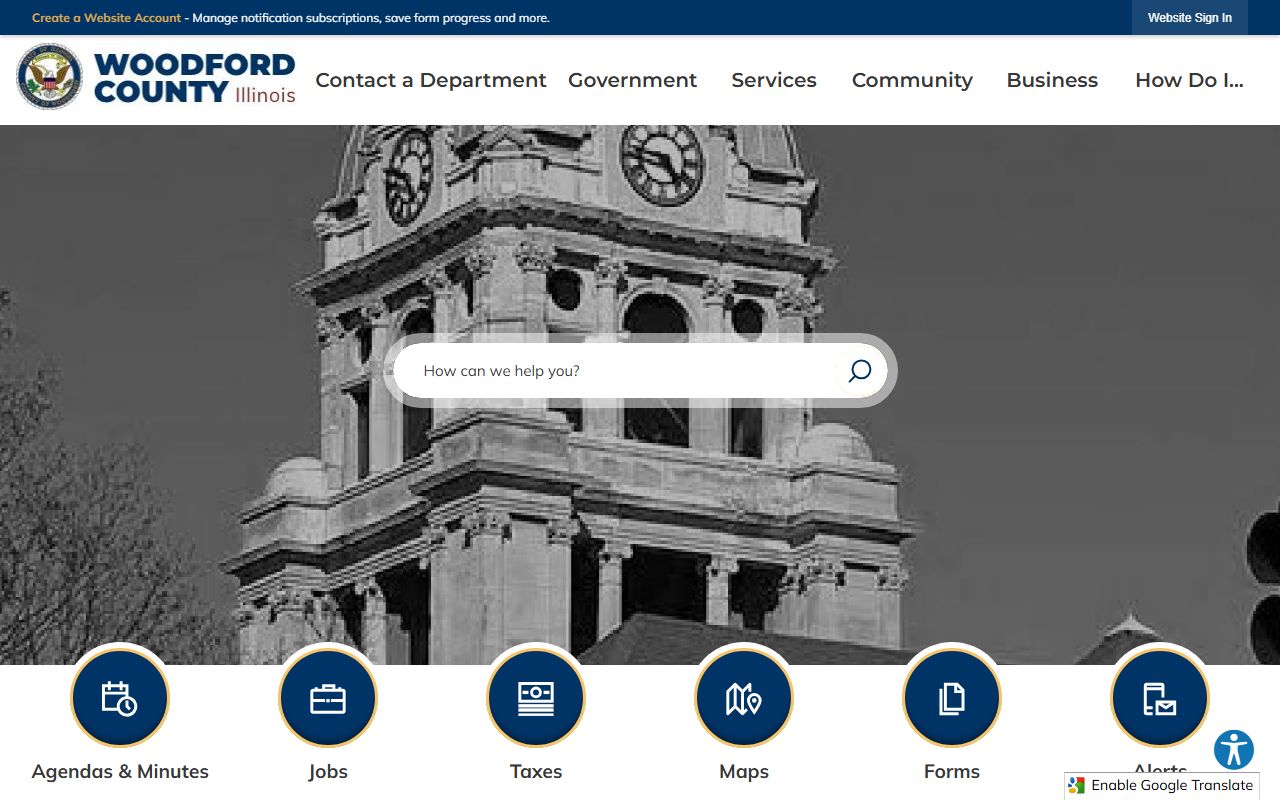
Task: Open the Taxes money icon
Action: pos(536,698)
